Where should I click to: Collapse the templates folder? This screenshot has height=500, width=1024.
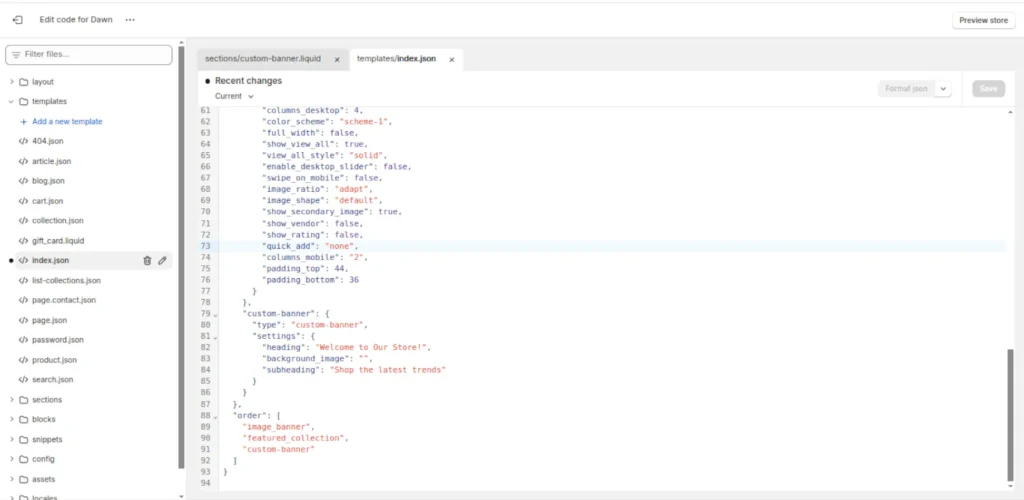(12, 102)
